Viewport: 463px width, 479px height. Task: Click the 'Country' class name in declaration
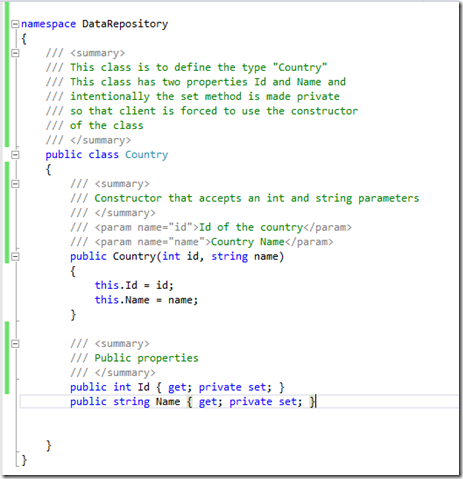[x=147, y=155]
